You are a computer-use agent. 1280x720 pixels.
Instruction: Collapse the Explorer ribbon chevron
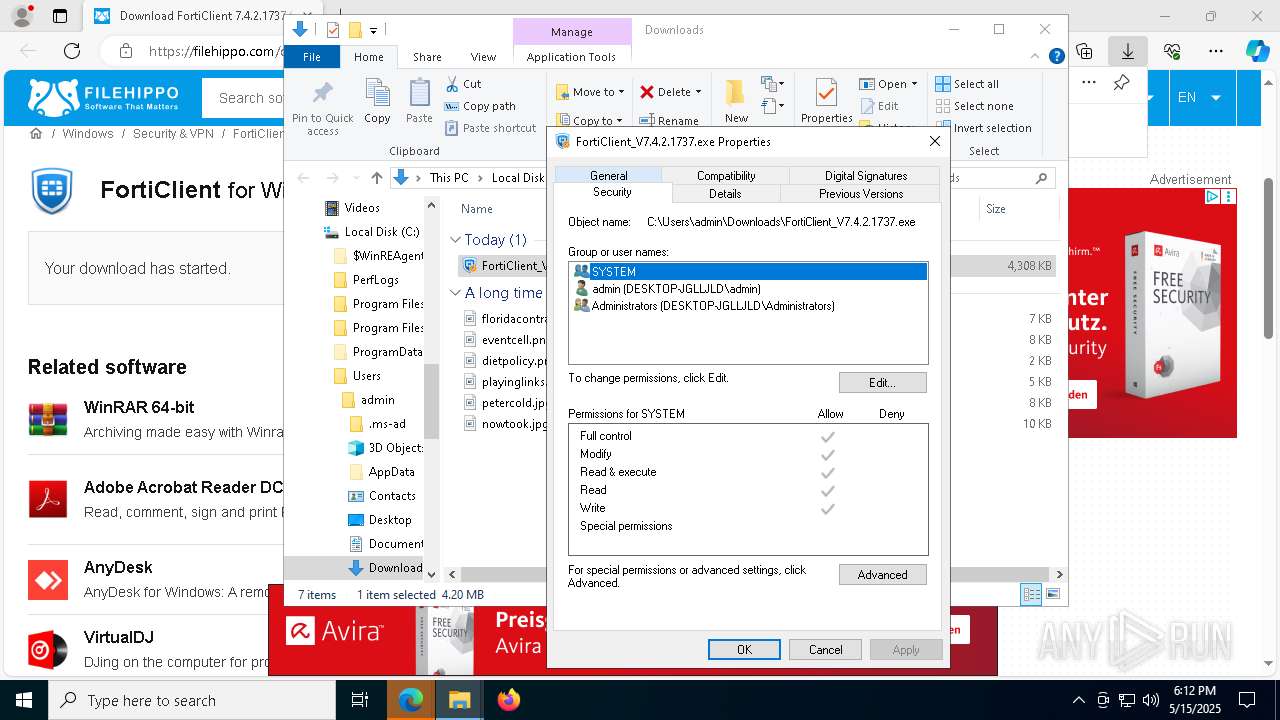tap(1037, 57)
